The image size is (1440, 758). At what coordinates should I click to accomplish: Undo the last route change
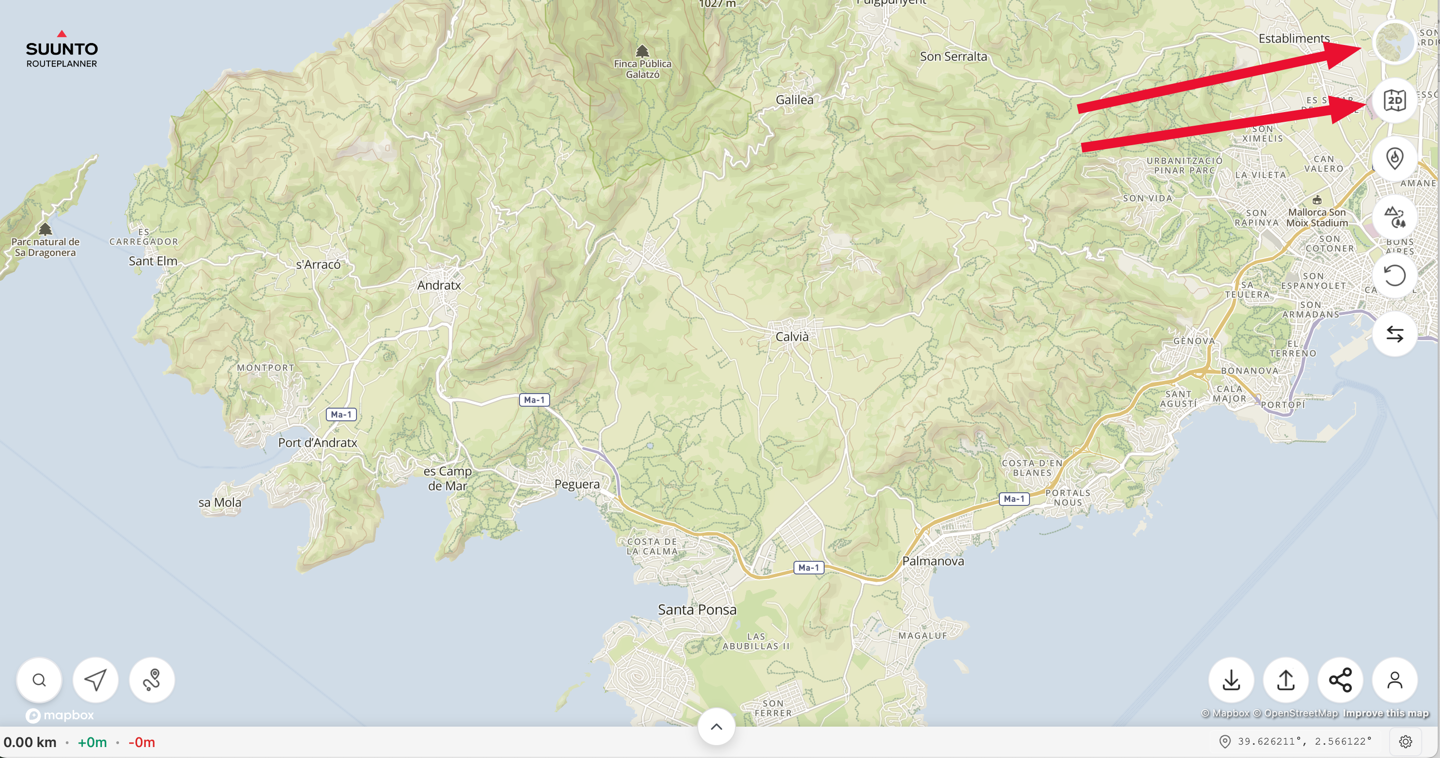pos(1394,276)
